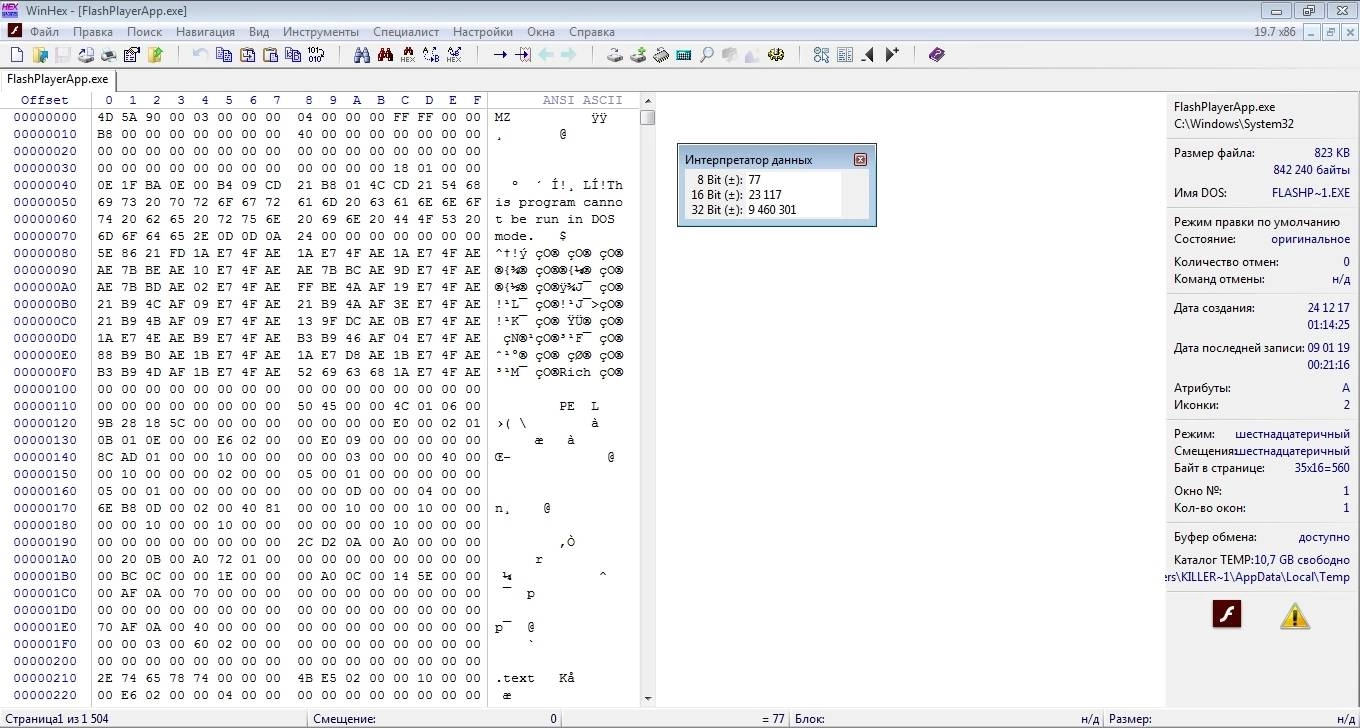Image resolution: width=1360 pixels, height=728 pixels.
Task: Open the Поиск menu
Action: click(x=145, y=32)
